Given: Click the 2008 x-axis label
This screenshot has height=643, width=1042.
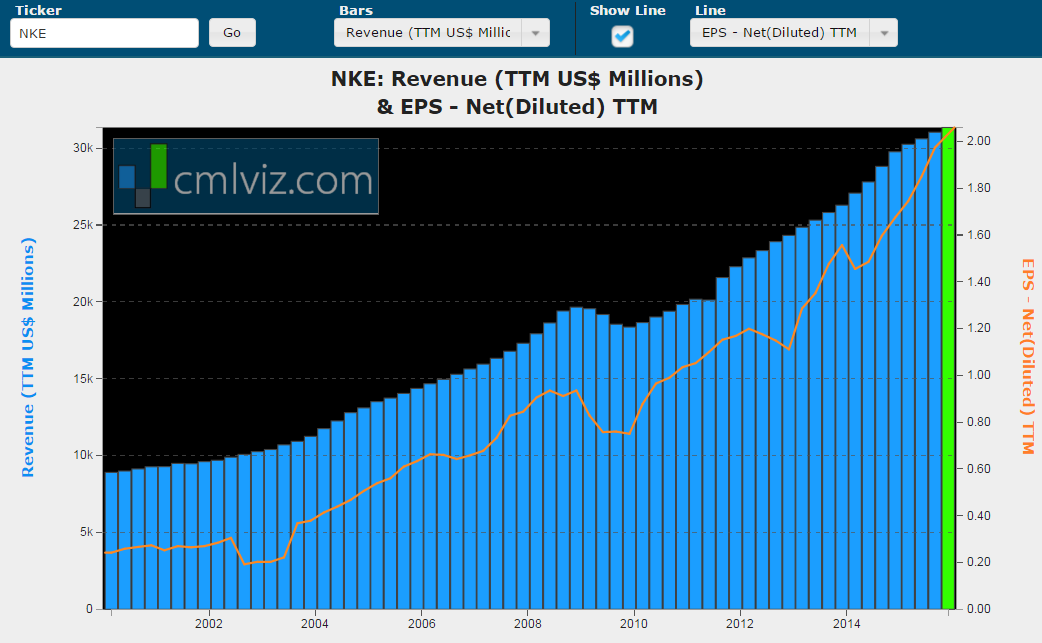Looking at the screenshot, I should 528,624.
